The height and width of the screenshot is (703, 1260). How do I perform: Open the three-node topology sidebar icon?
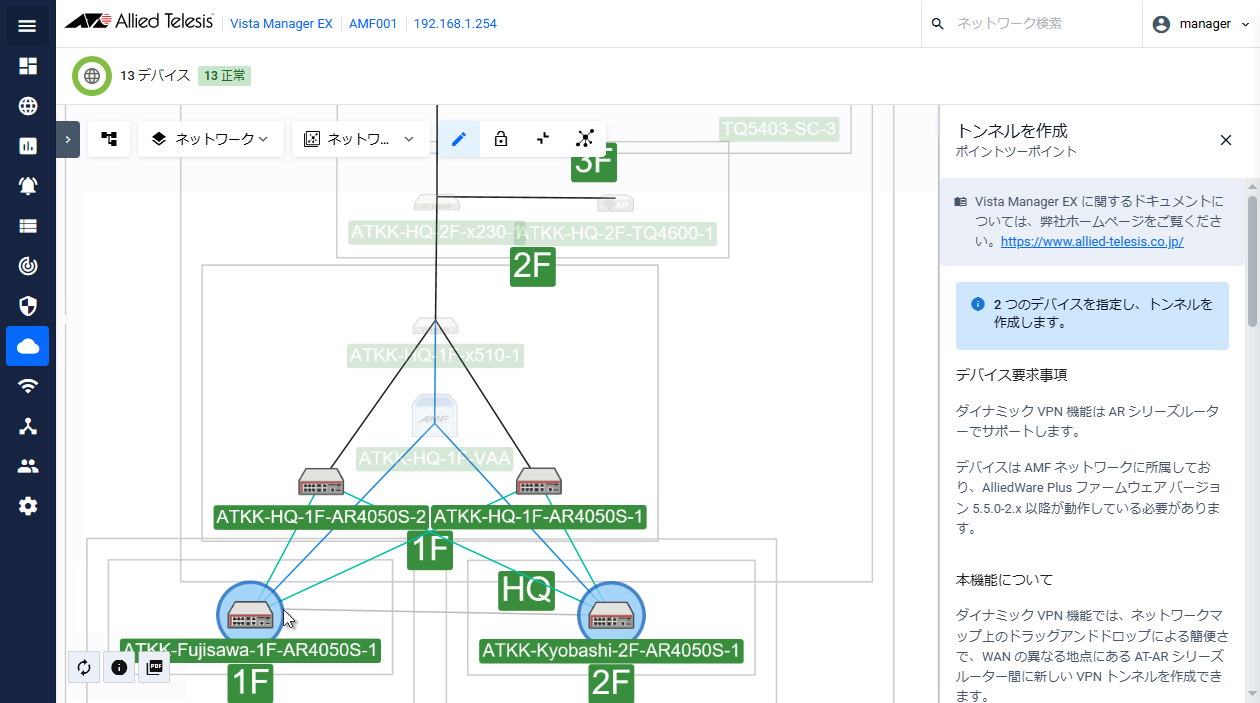tap(28, 426)
